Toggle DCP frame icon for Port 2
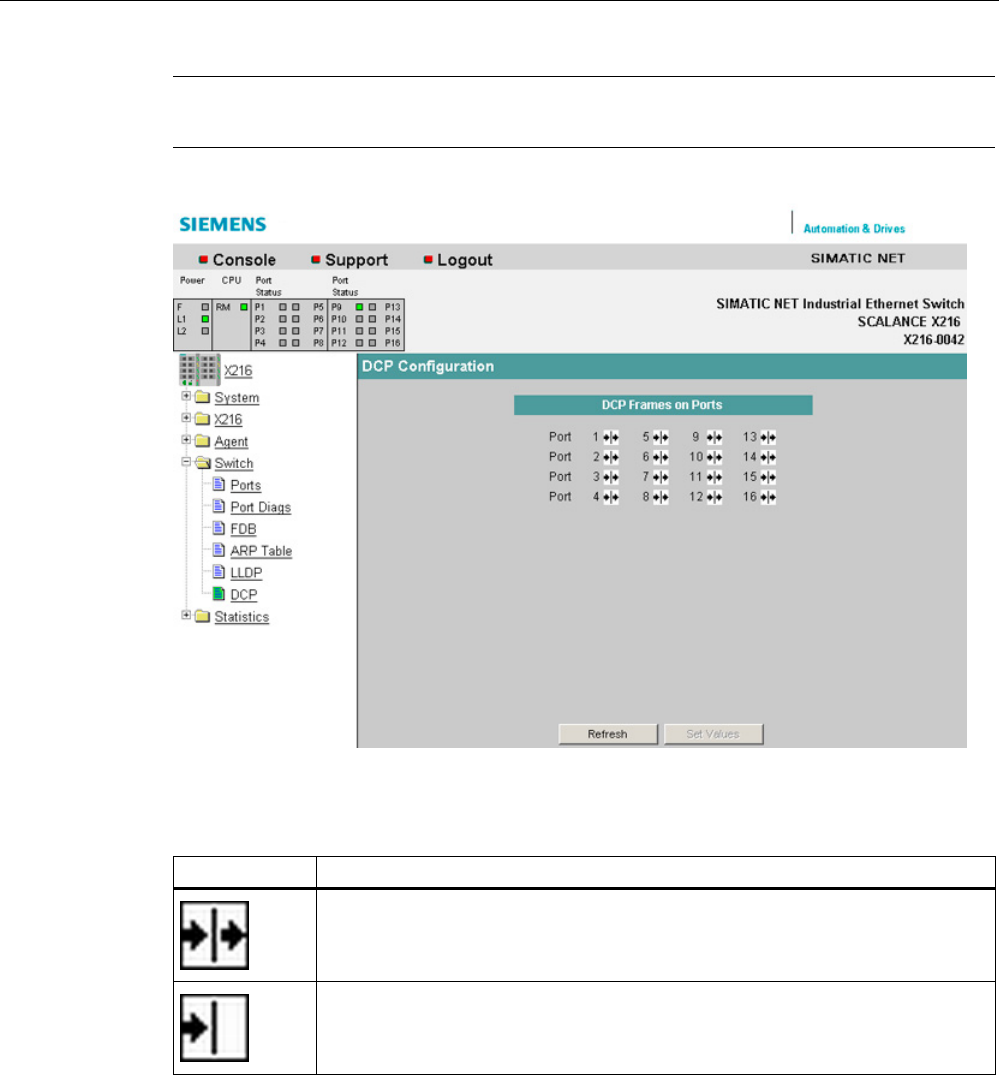Viewport: 999px width, 1075px height. pyautogui.click(x=611, y=457)
